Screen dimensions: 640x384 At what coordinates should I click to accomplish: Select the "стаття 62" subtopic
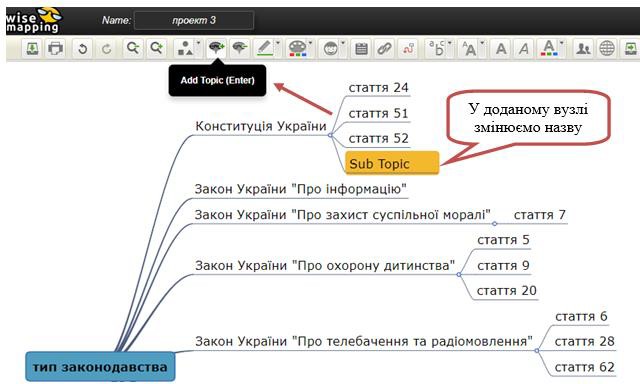click(584, 367)
